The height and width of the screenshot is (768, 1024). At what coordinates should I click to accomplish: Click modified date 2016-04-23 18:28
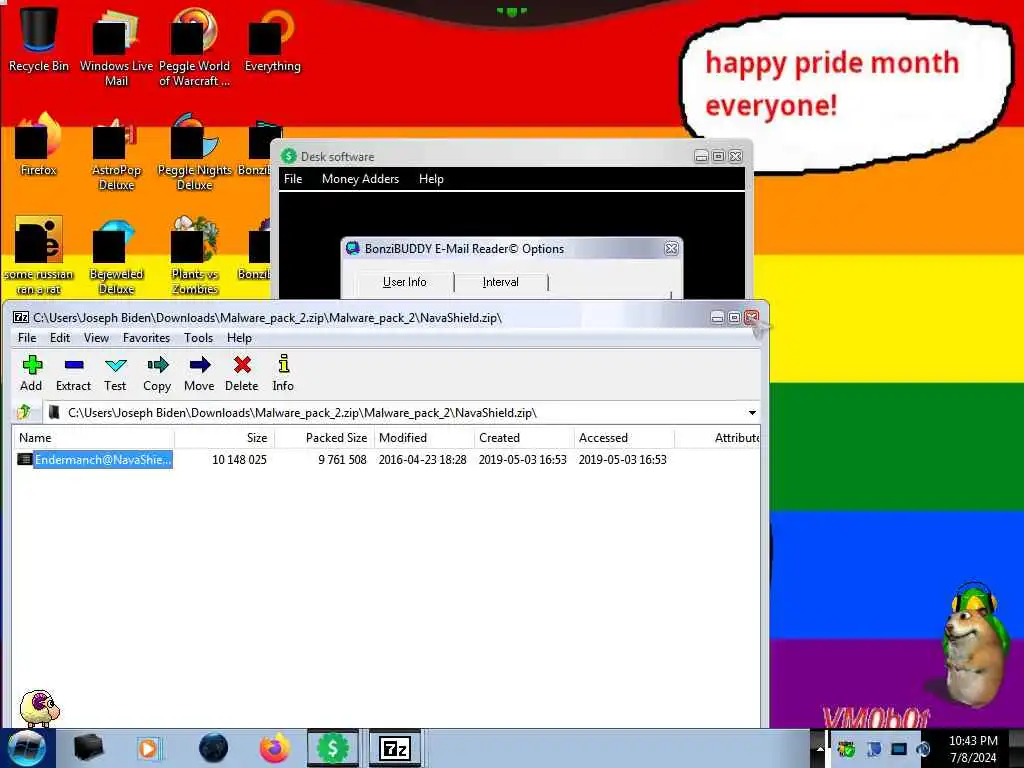[x=423, y=460]
